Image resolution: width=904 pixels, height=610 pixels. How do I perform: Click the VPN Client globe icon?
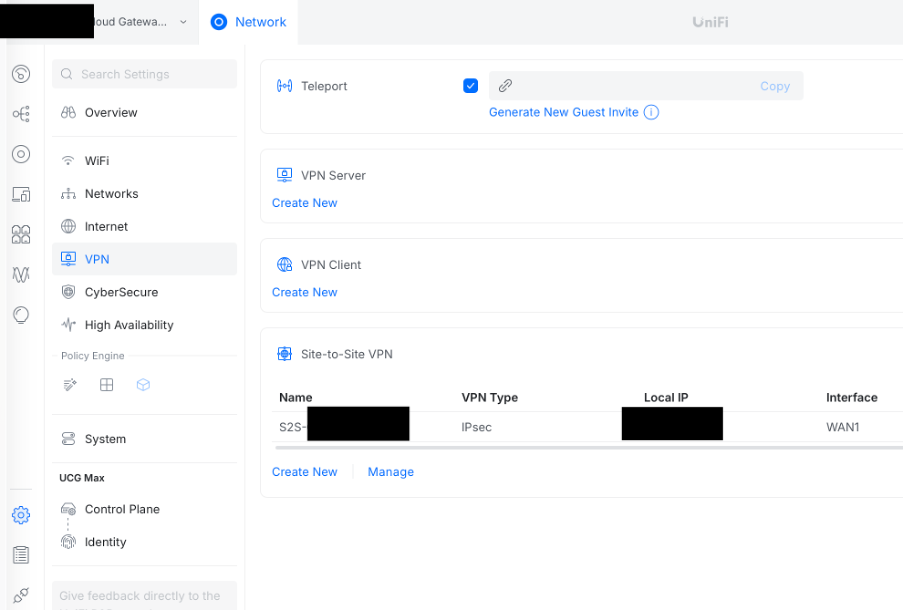coord(284,265)
